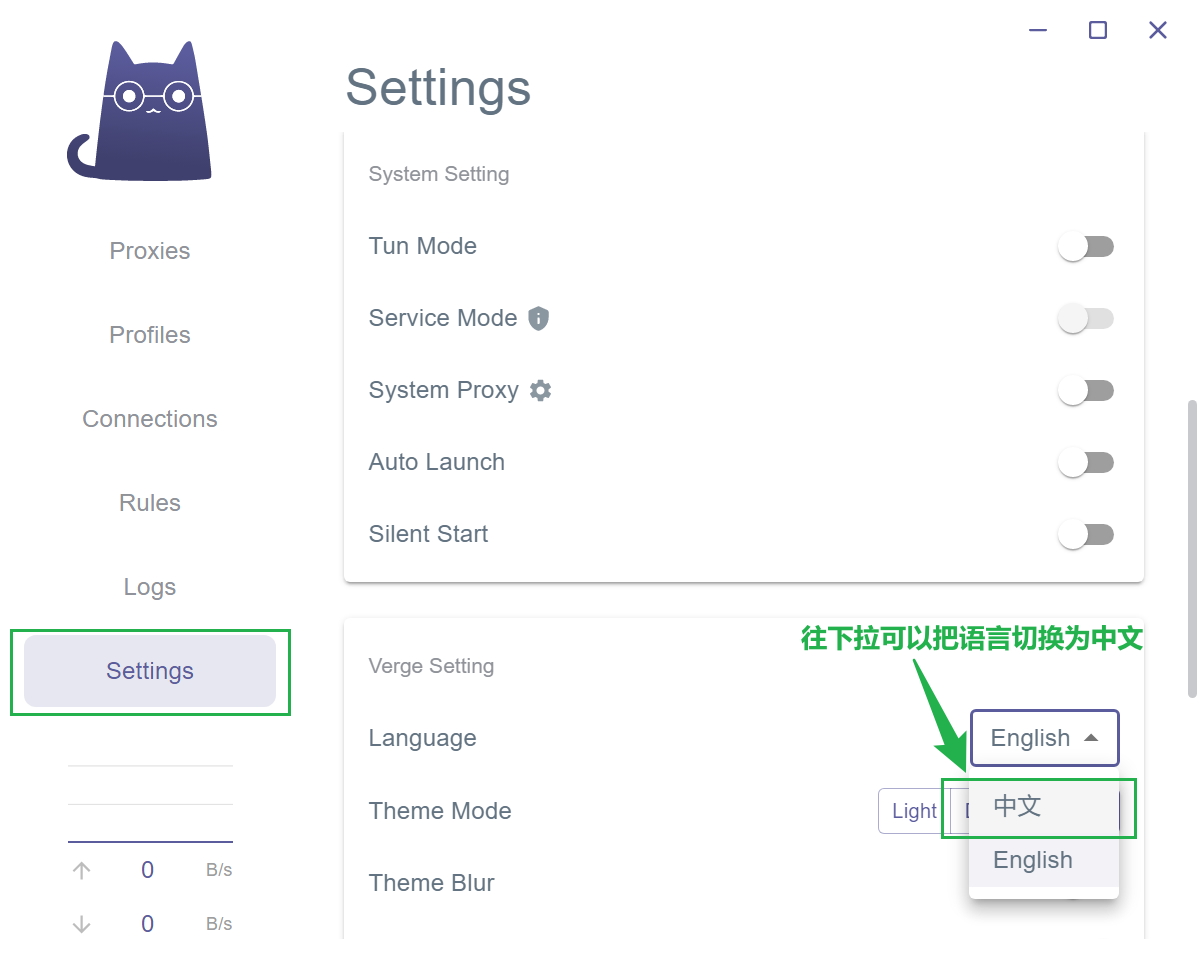The width and height of the screenshot is (1199, 953).
Task: Open System Proxy gear settings
Action: pyautogui.click(x=541, y=390)
